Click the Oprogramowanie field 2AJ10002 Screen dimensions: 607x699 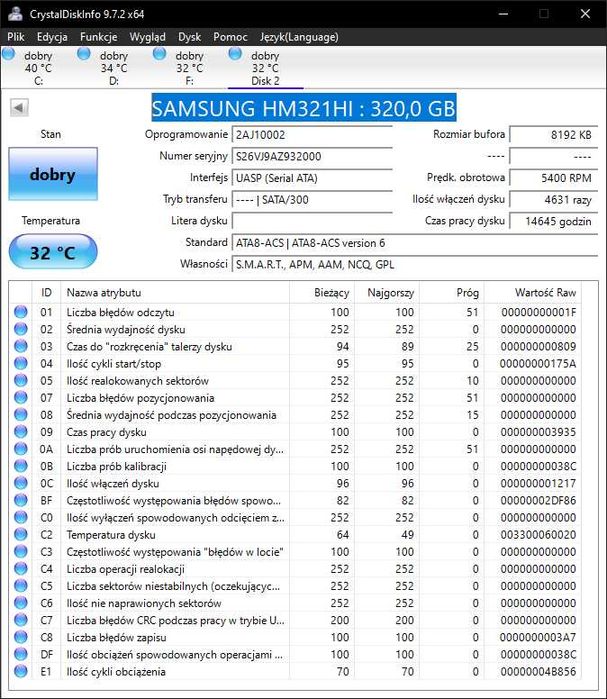(312, 135)
